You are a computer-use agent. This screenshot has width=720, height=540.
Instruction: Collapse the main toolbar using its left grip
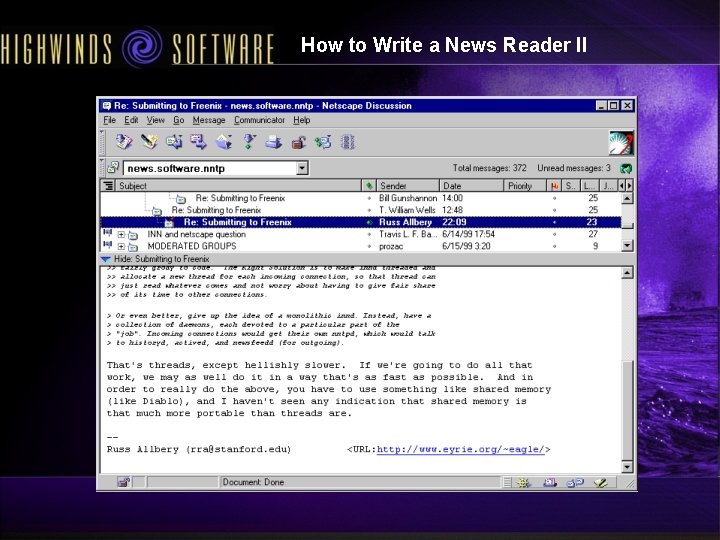(x=102, y=142)
